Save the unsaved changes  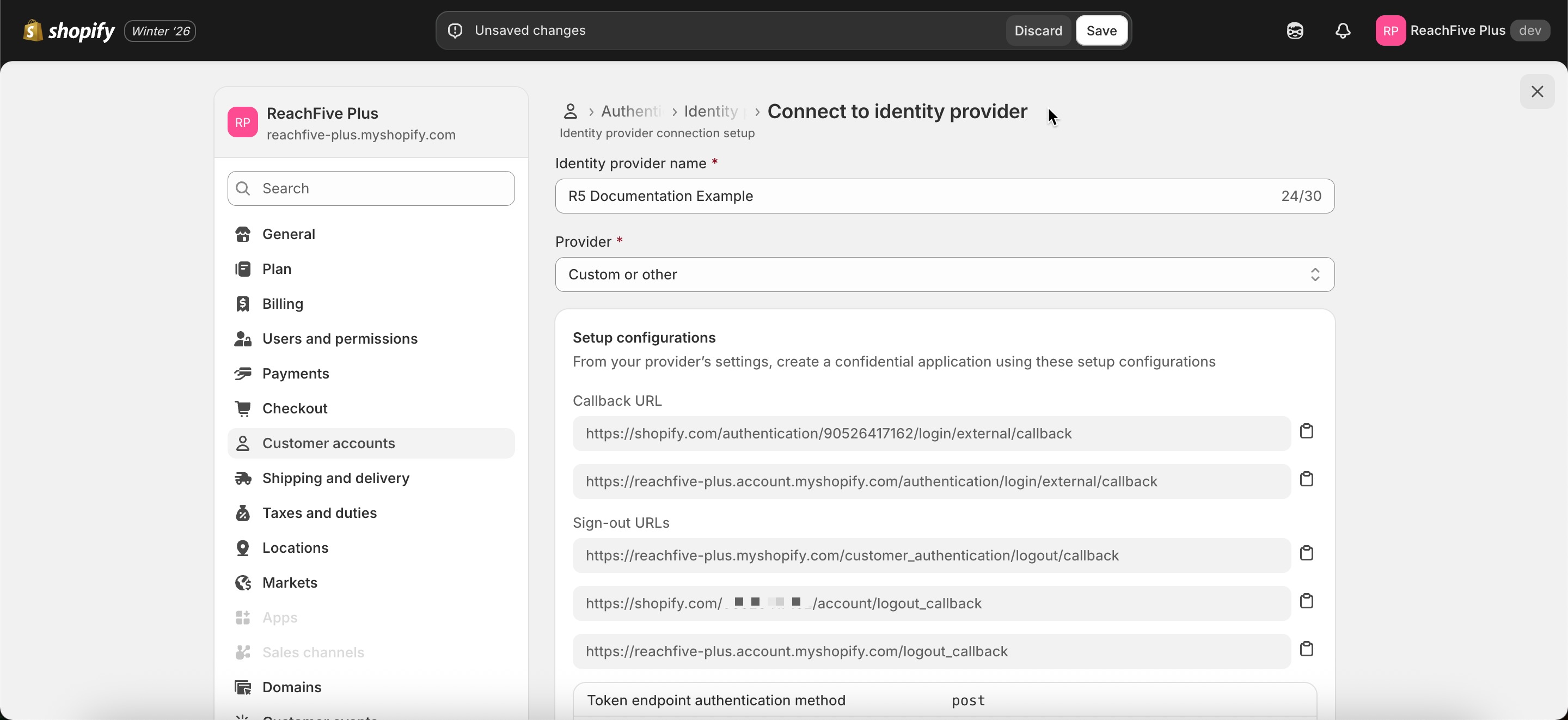(1102, 30)
